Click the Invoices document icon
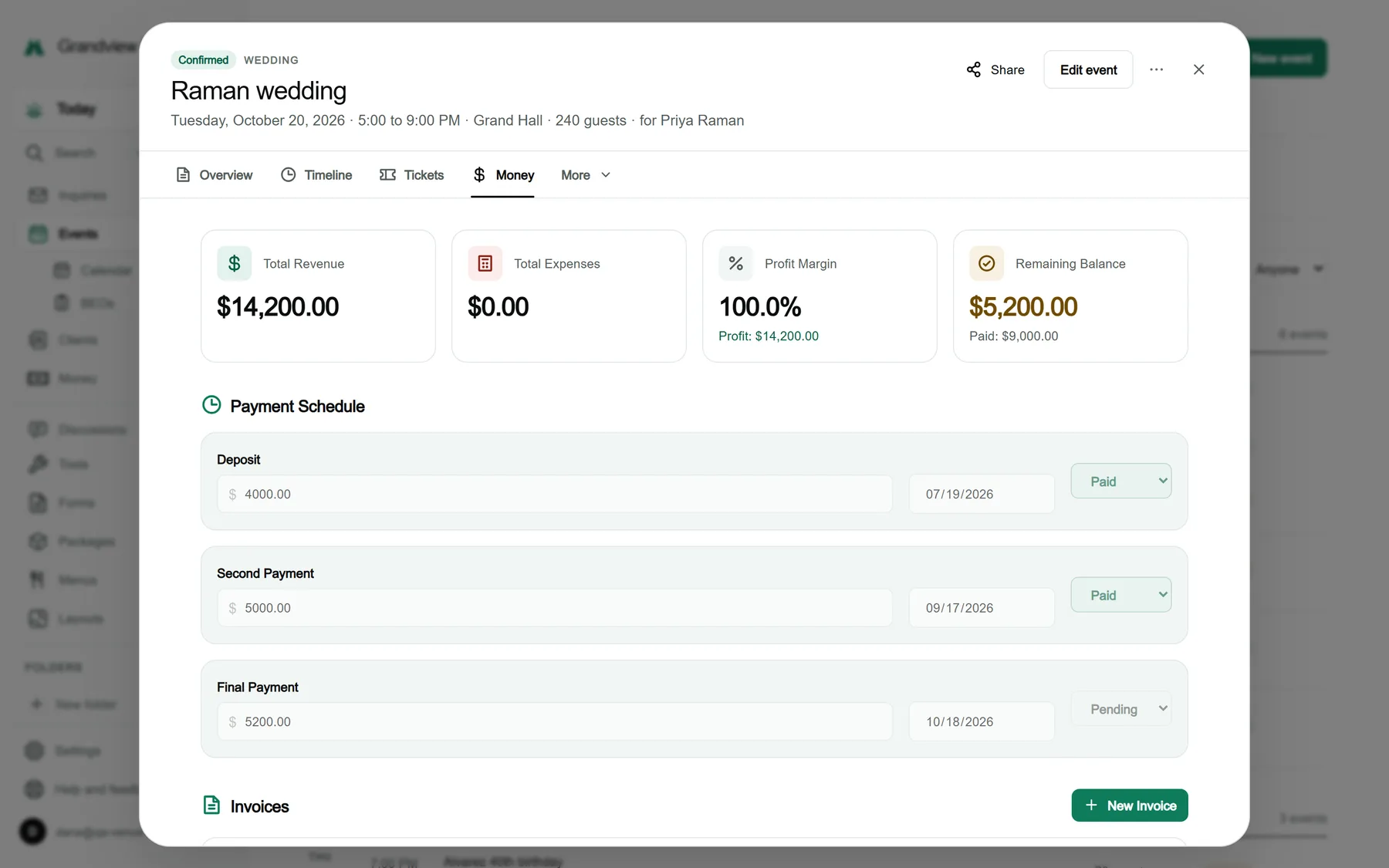Screen dimensions: 1389x868 click(x=211, y=806)
